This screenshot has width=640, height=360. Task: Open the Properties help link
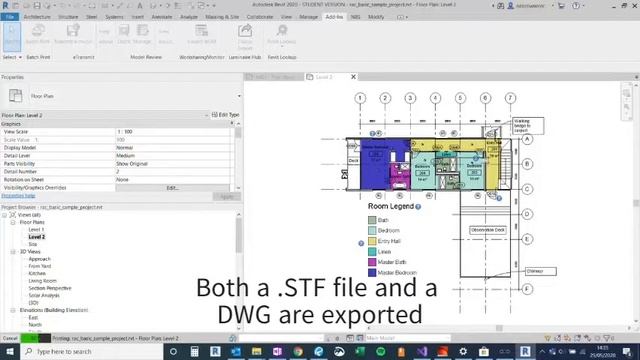point(18,196)
